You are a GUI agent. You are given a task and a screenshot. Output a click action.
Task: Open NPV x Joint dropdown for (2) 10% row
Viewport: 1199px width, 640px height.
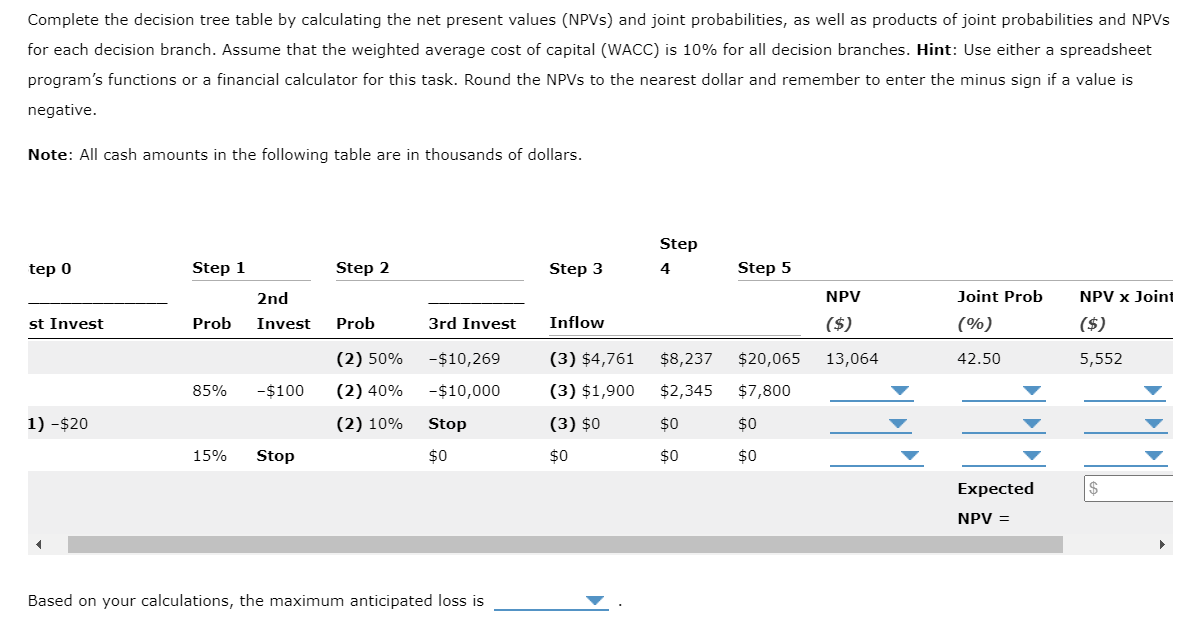coord(1126,424)
